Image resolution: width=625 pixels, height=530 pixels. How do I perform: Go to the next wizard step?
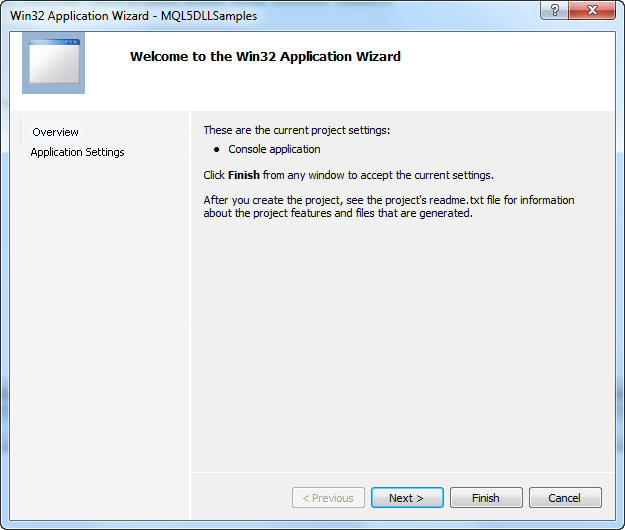coord(407,498)
